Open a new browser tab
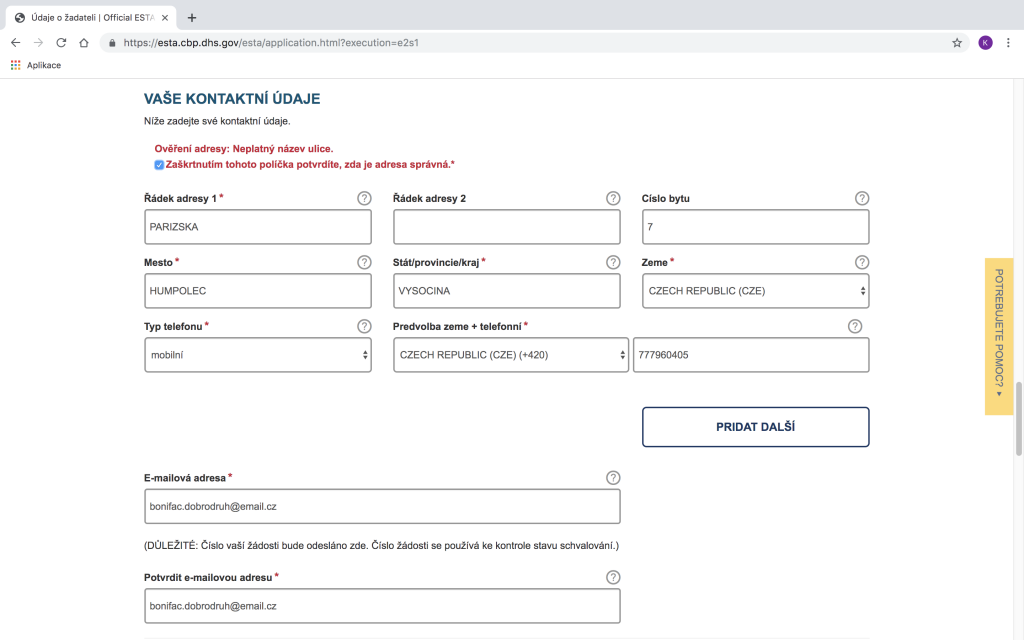Screen dimensions: 1024x640 [x=192, y=17]
